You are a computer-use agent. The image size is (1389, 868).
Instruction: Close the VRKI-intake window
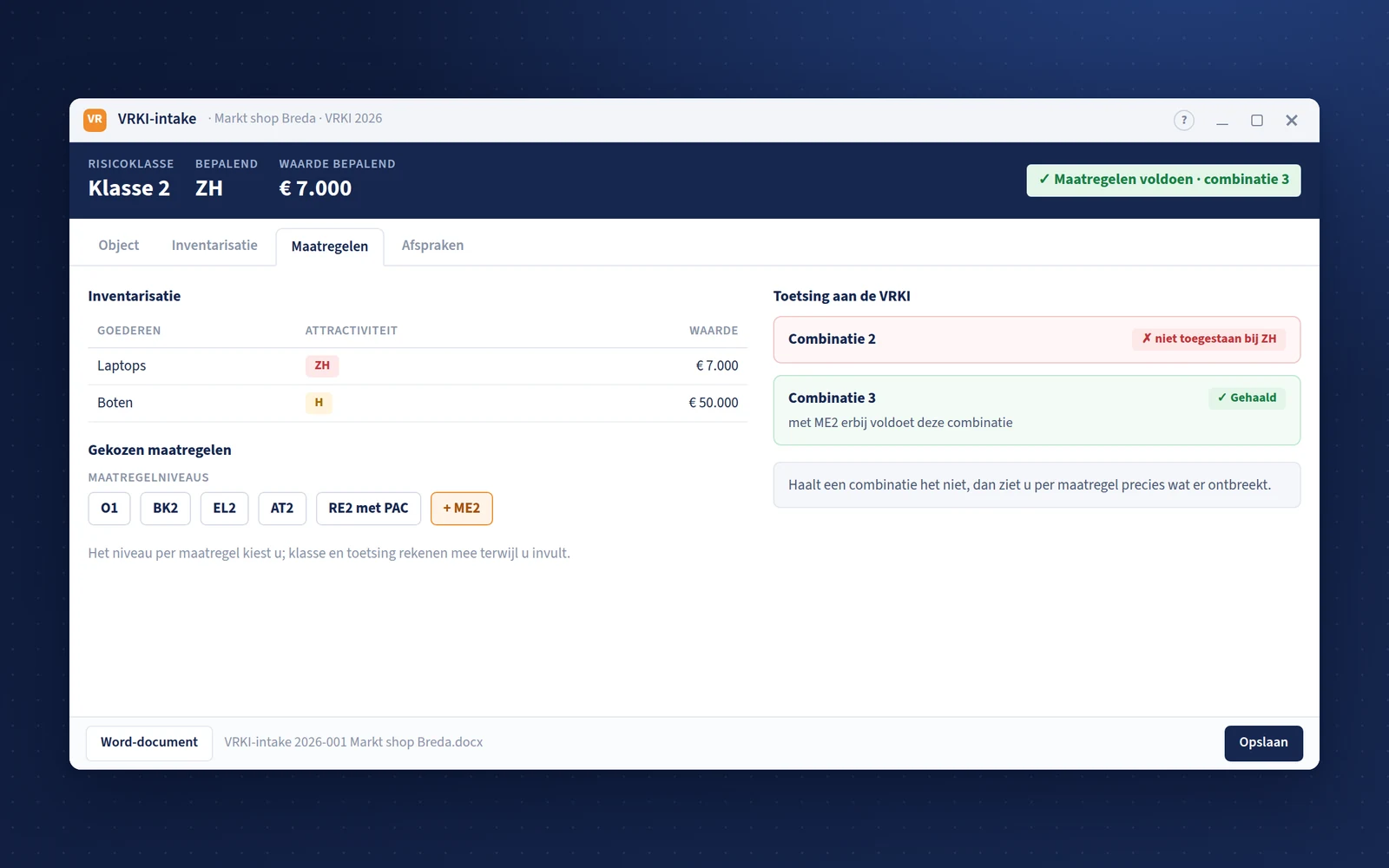1292,121
